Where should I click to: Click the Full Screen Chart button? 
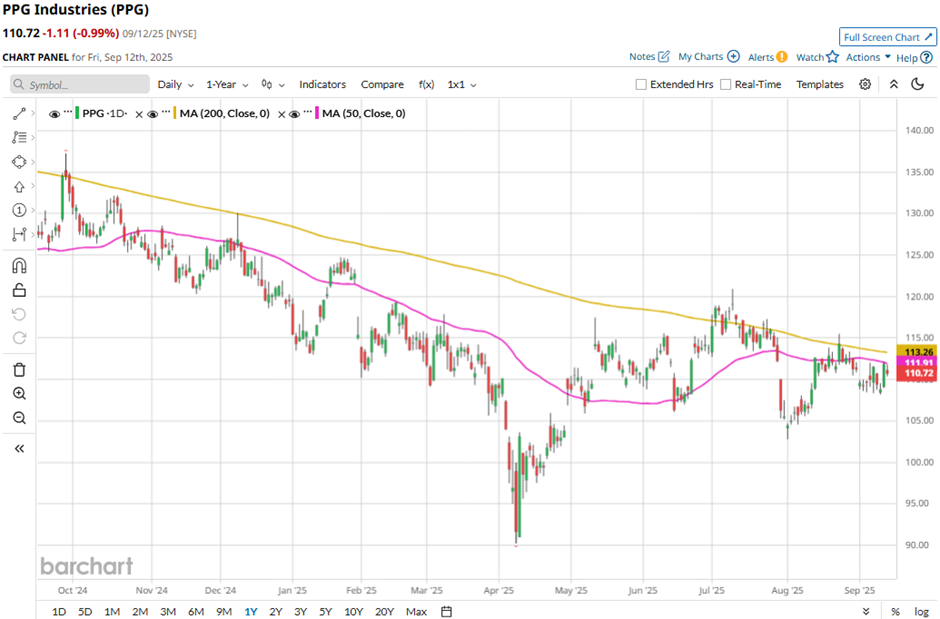887,37
